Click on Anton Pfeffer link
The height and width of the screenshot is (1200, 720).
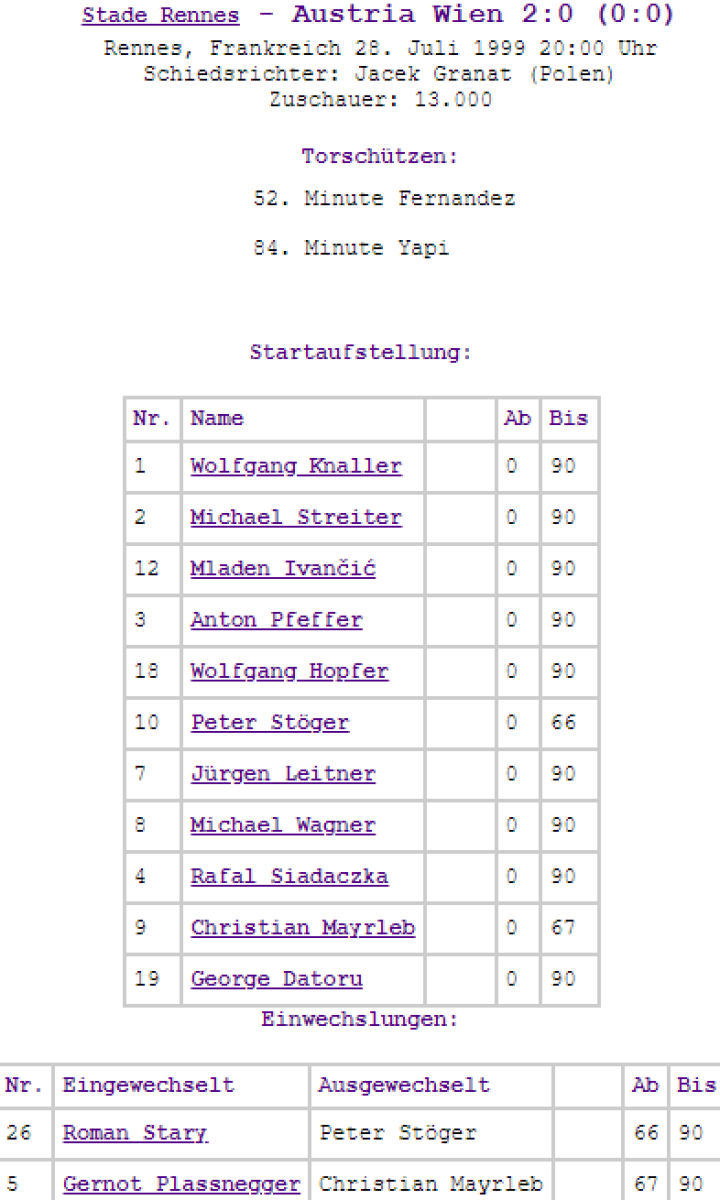(x=276, y=620)
